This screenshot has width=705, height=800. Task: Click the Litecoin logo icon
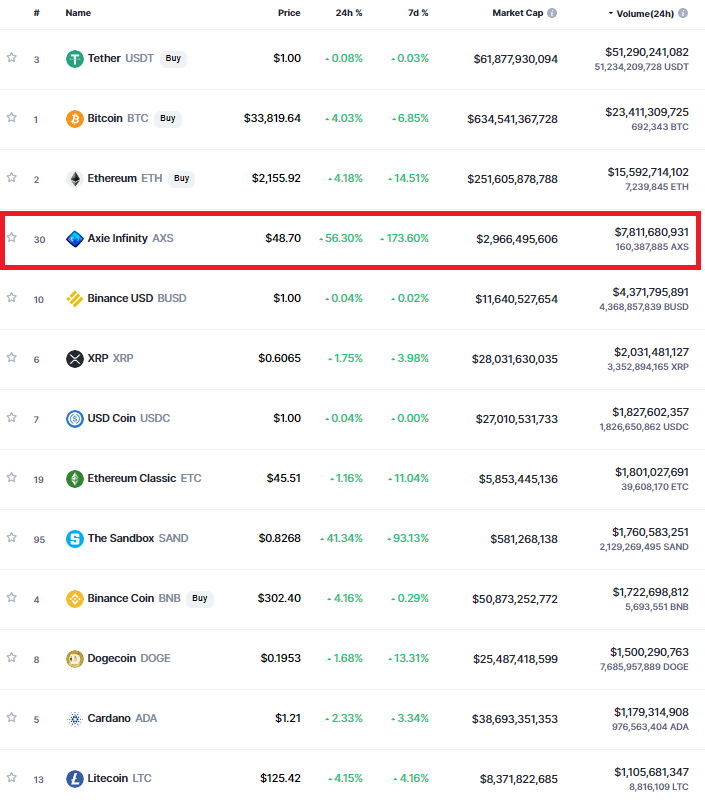(x=74, y=779)
